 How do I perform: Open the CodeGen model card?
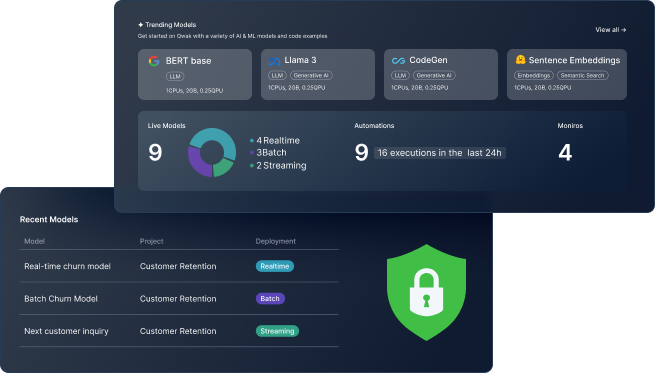[x=441, y=74]
